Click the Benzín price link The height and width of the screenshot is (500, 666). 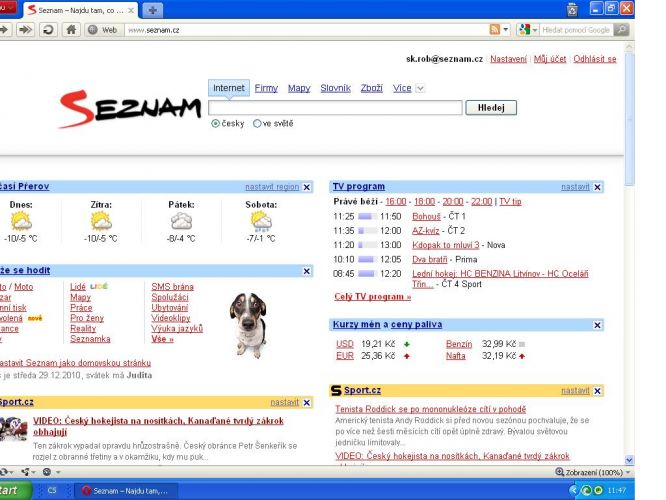pyautogui.click(x=459, y=344)
